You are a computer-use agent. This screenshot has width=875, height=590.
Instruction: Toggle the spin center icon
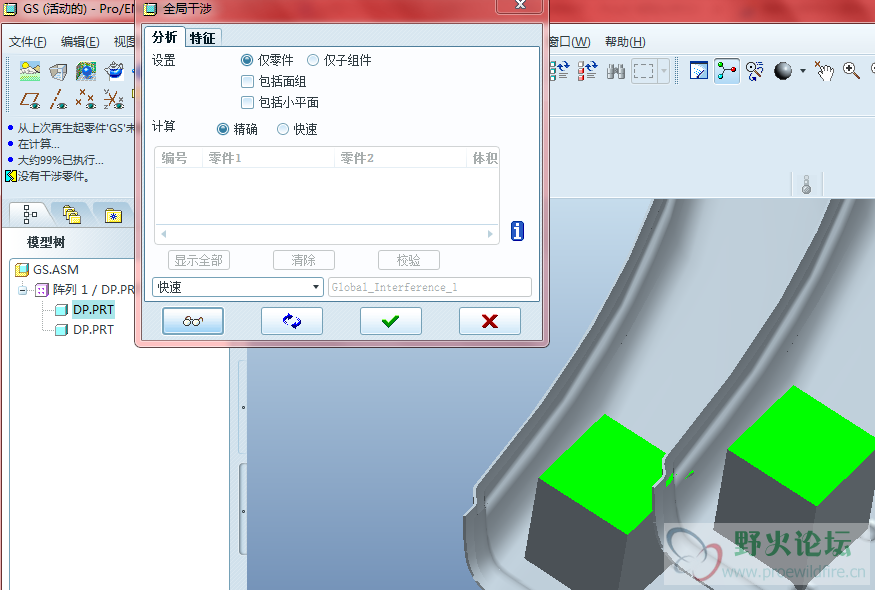coord(727,71)
